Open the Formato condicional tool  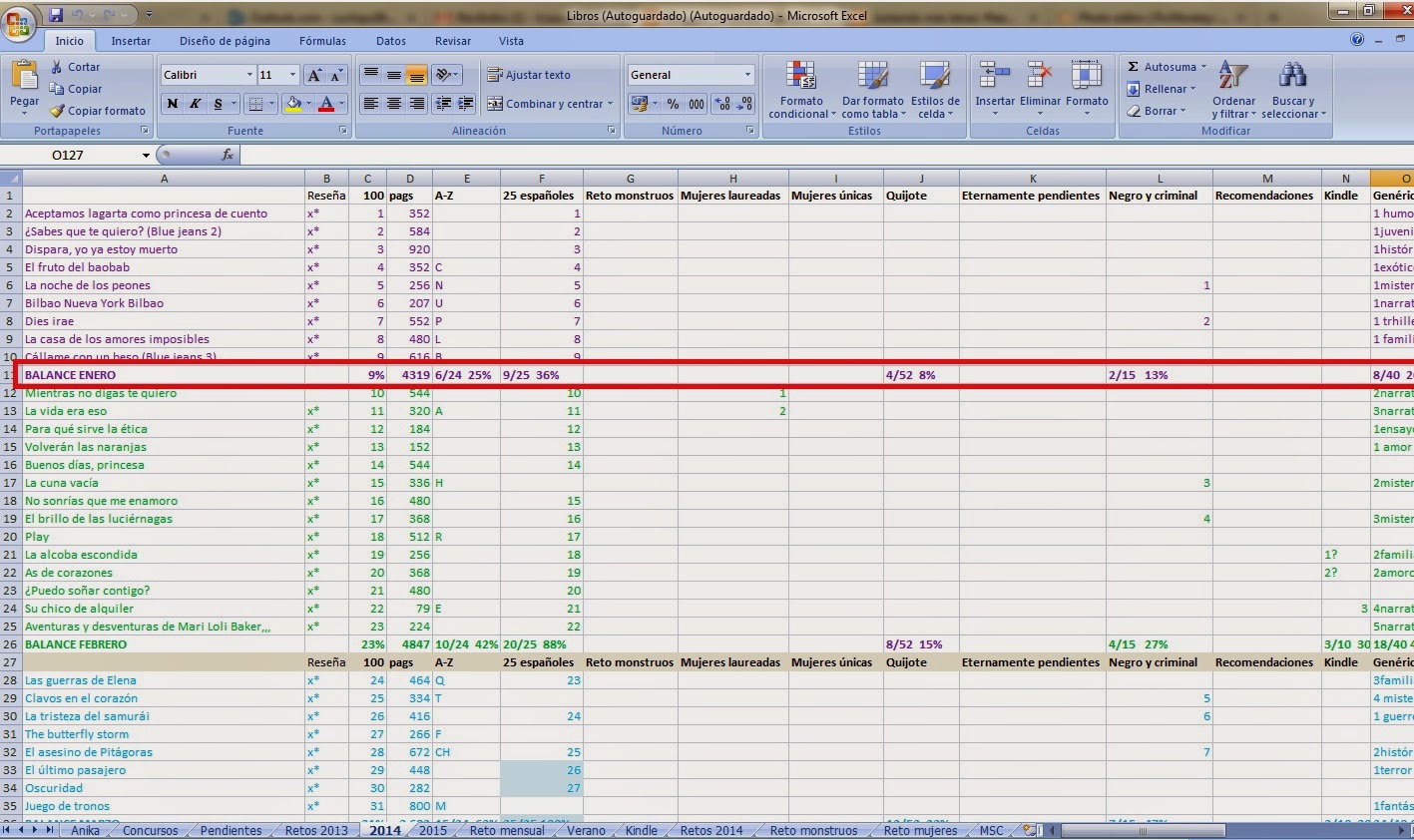801,89
